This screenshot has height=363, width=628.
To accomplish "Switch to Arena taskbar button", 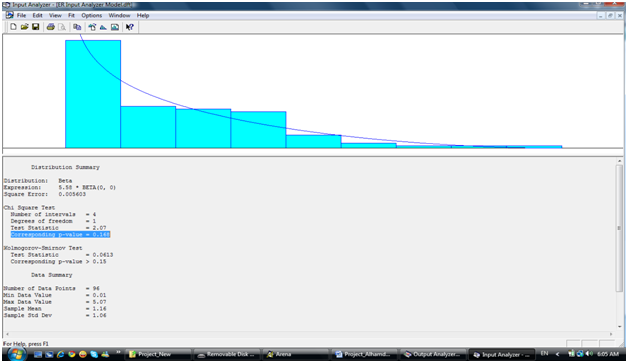I will pos(296,354).
